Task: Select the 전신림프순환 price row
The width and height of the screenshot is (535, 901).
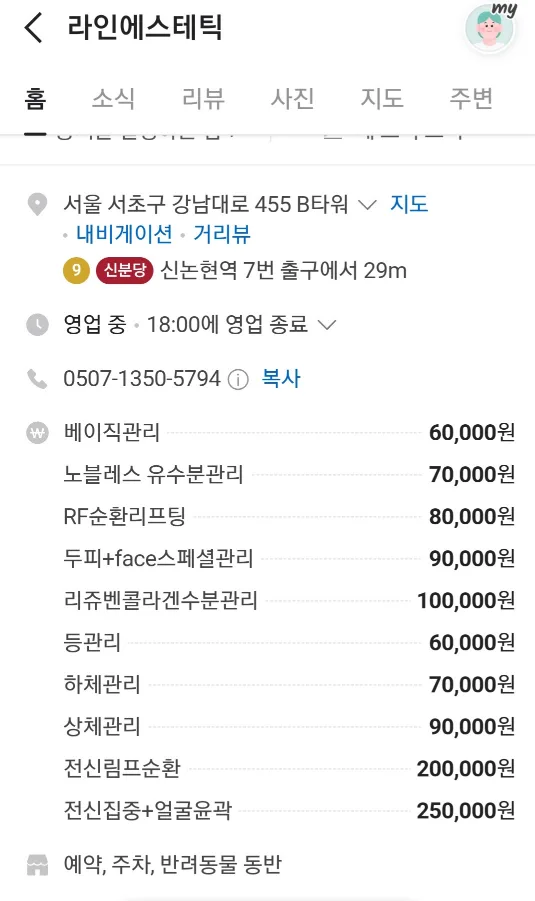Action: [289, 769]
